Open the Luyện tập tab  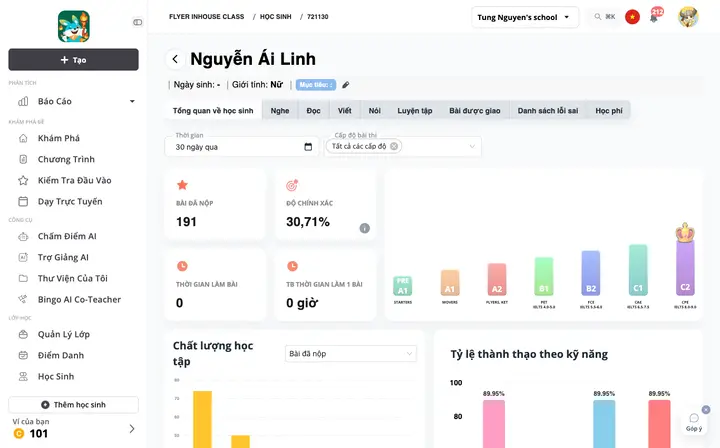click(415, 111)
